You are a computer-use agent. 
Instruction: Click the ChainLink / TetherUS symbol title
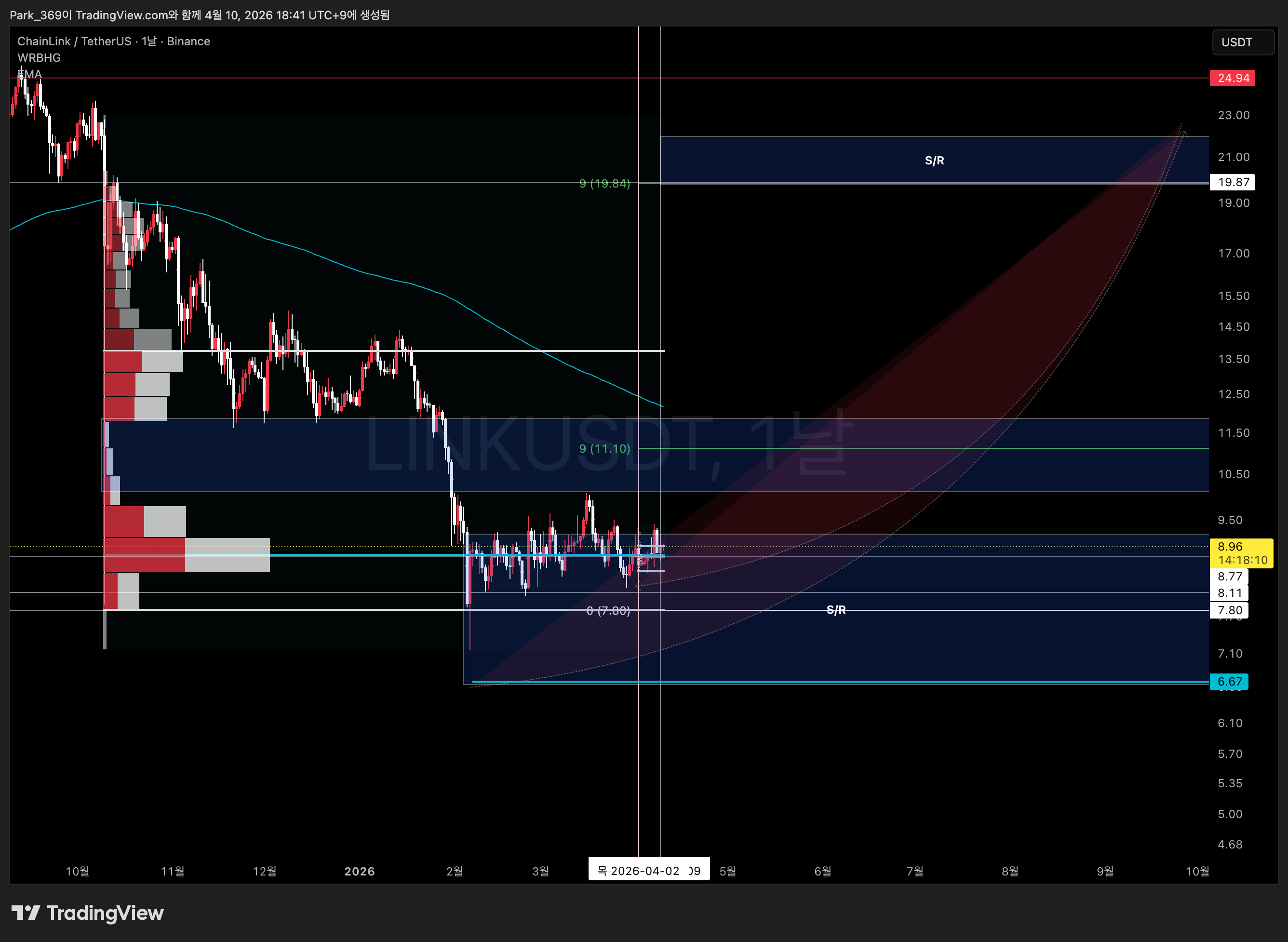pyautogui.click(x=113, y=41)
